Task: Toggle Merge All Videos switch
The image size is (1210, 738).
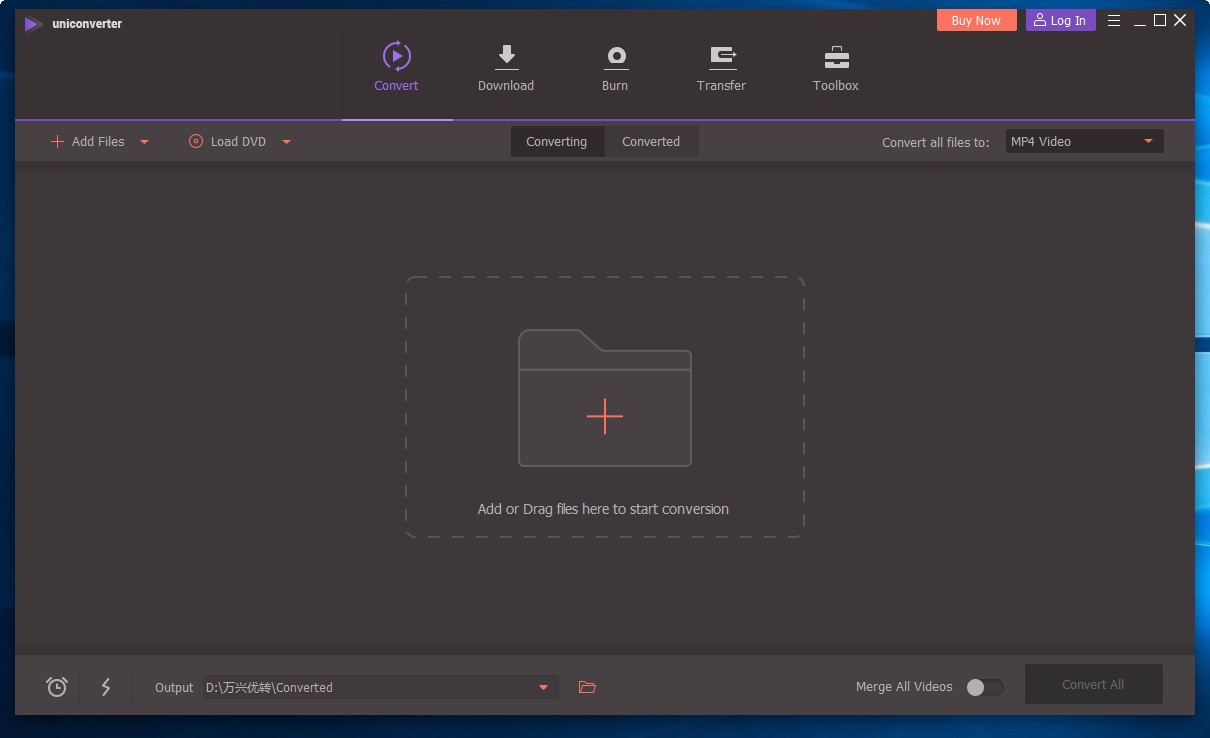Action: point(984,687)
